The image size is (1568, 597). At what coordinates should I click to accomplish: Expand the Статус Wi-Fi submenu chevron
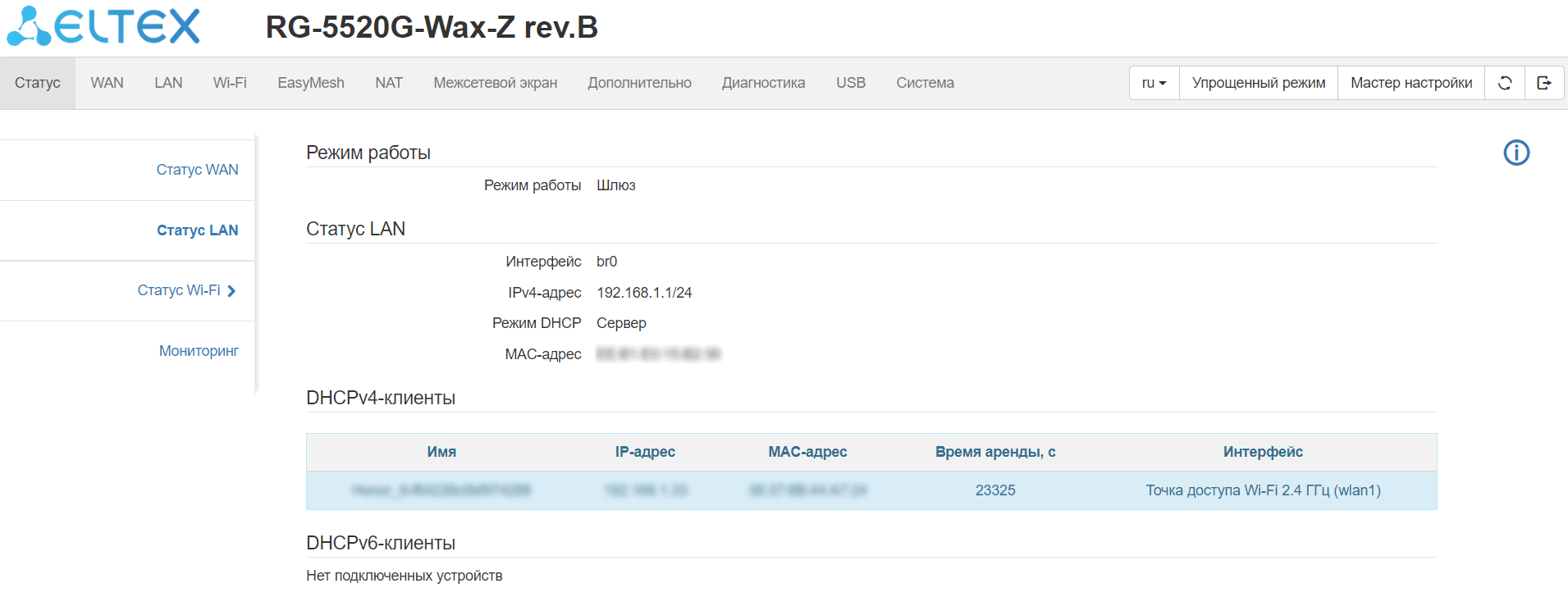pos(231,291)
